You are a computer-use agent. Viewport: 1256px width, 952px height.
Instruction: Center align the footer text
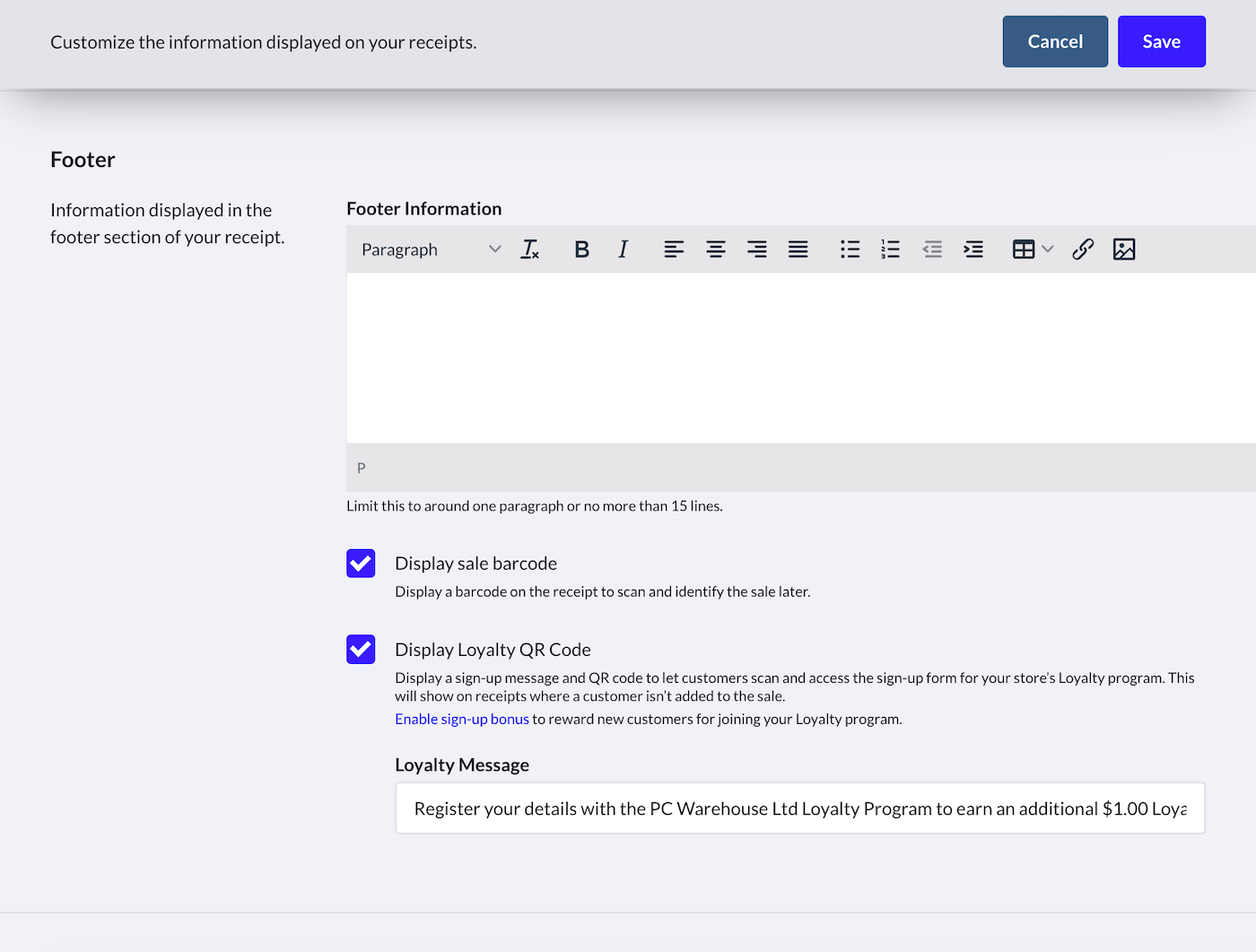coord(715,249)
